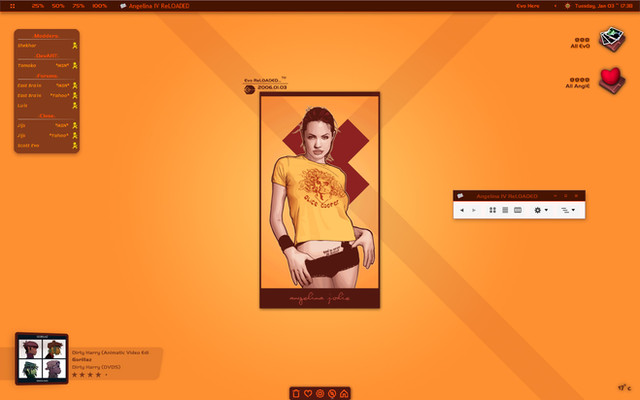This screenshot has height=400, width=640.
Task: Set rating with the first star
Action: [x=75, y=375]
